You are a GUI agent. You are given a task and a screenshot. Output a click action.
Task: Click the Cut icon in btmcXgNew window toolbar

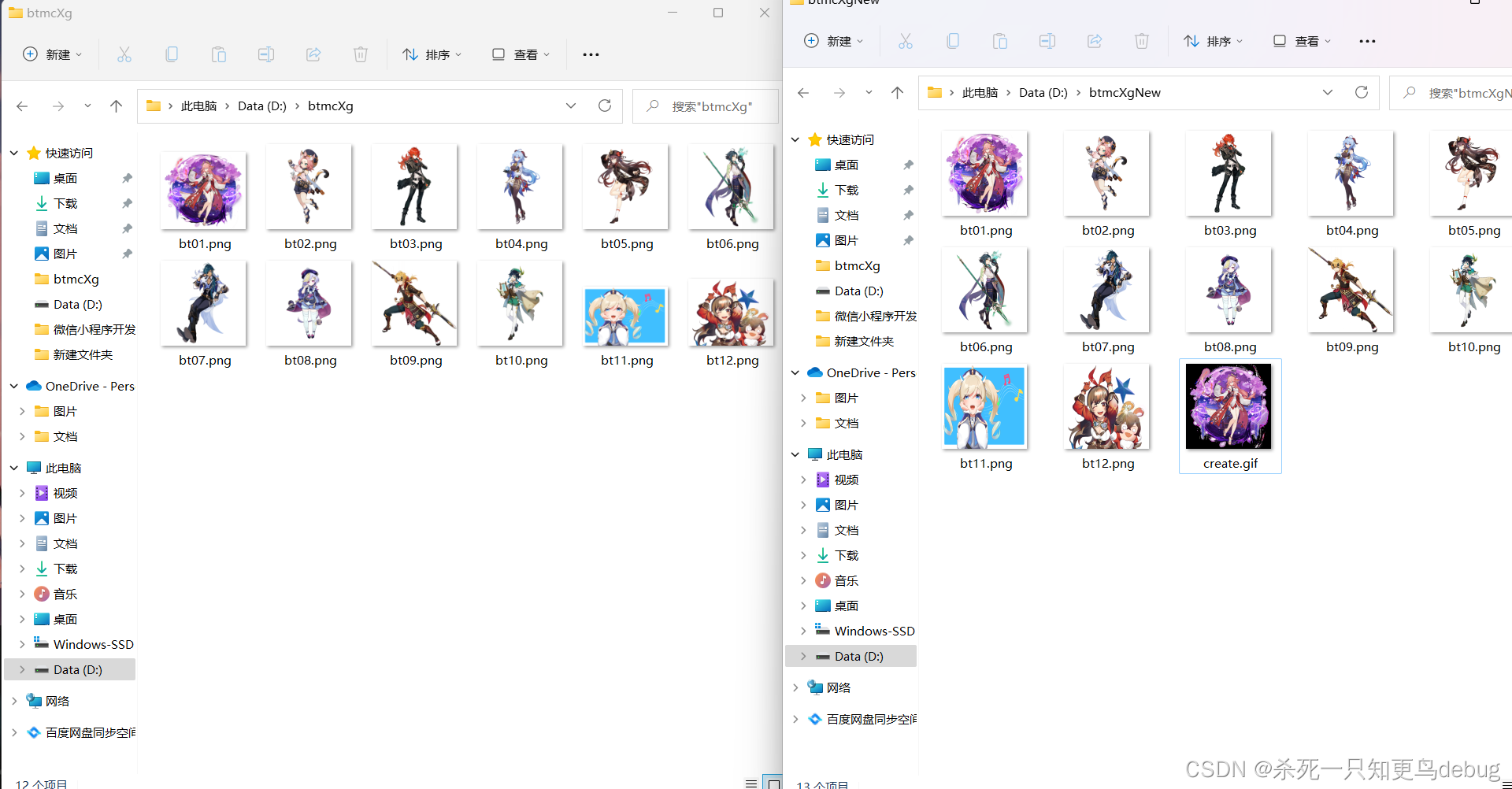pyautogui.click(x=906, y=41)
